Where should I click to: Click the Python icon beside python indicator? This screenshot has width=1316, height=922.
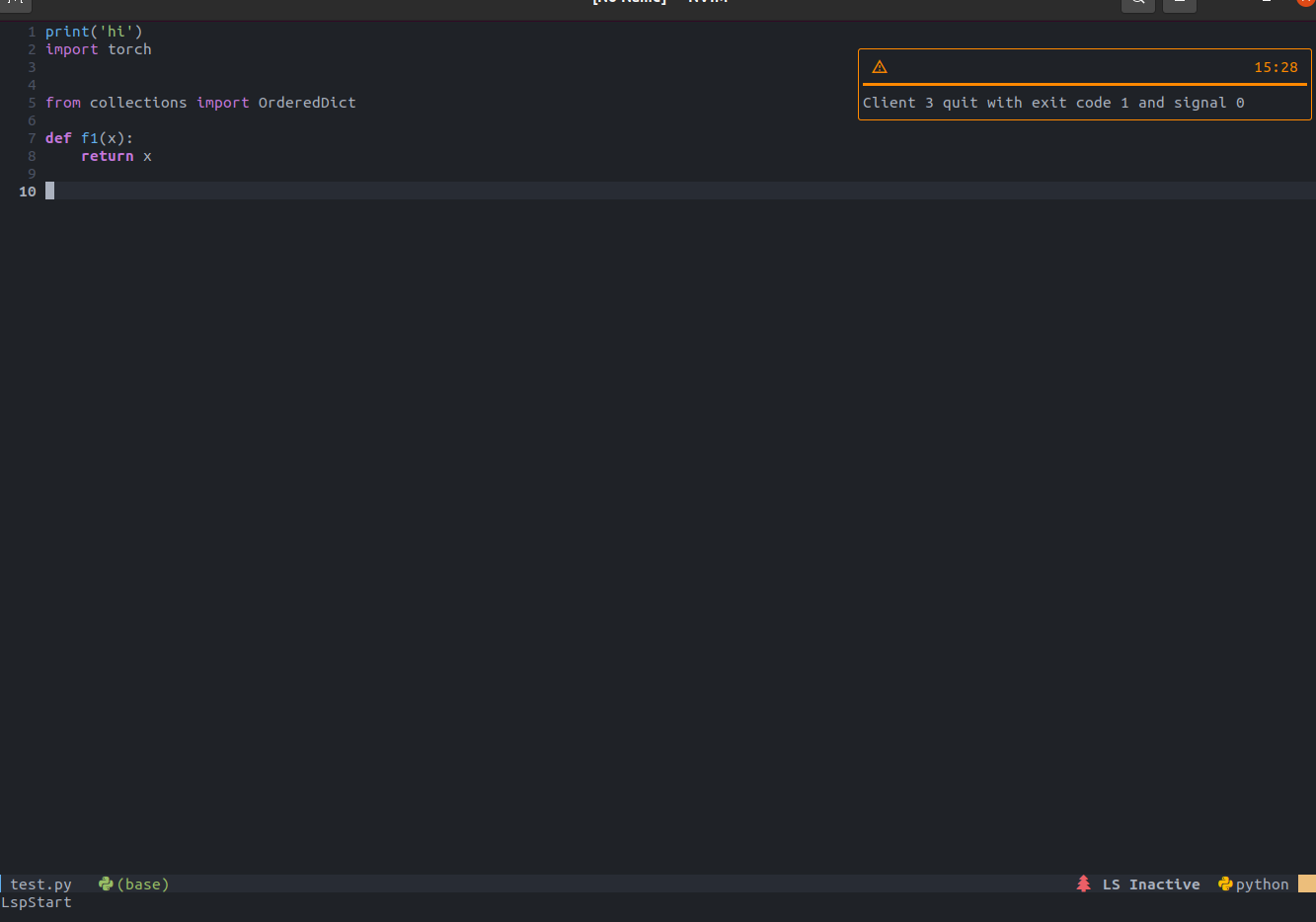(x=1224, y=884)
